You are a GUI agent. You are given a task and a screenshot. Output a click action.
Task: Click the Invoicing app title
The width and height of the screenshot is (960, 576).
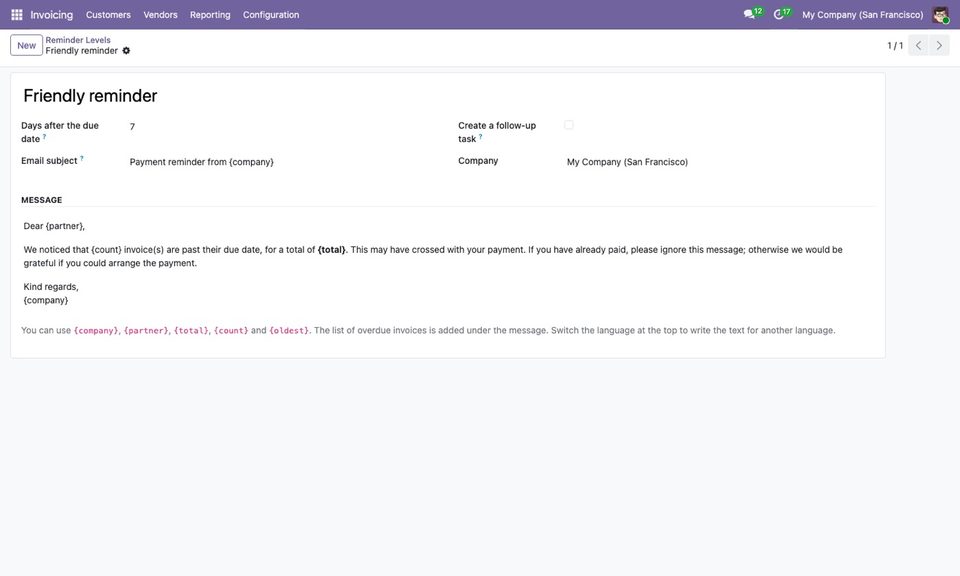coord(51,15)
